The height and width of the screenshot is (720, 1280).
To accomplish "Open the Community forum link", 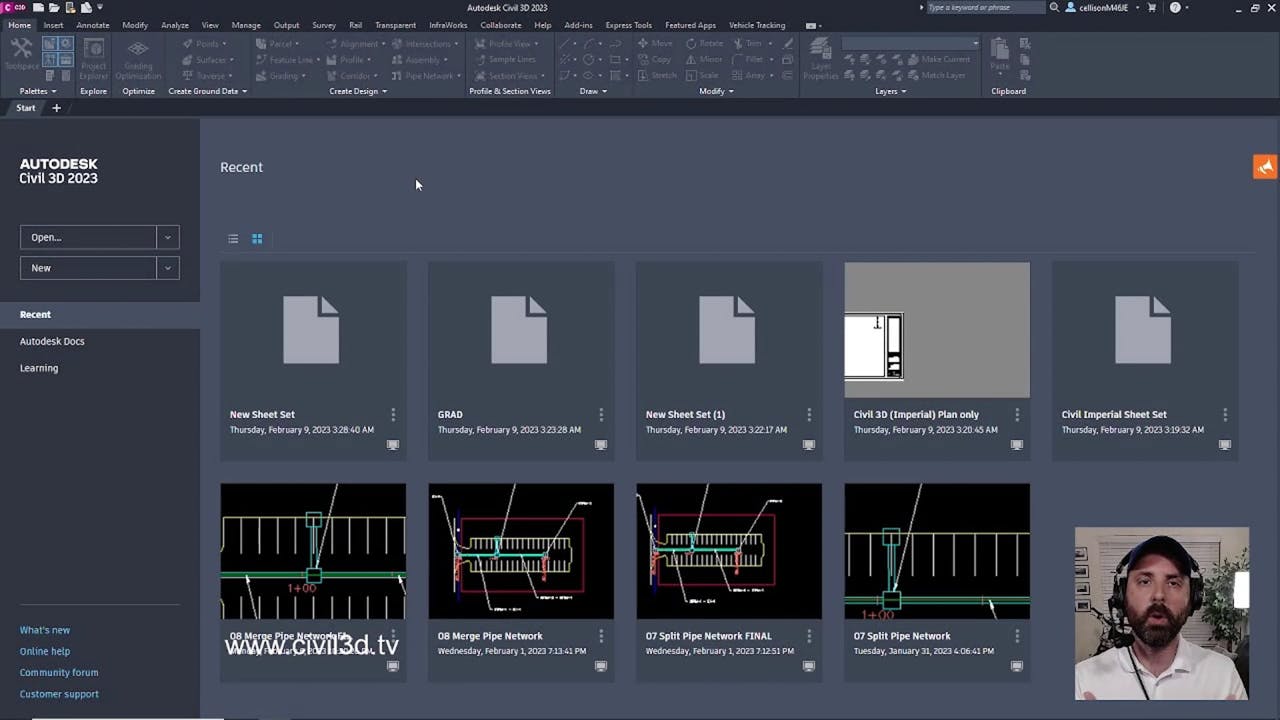I will coord(59,672).
